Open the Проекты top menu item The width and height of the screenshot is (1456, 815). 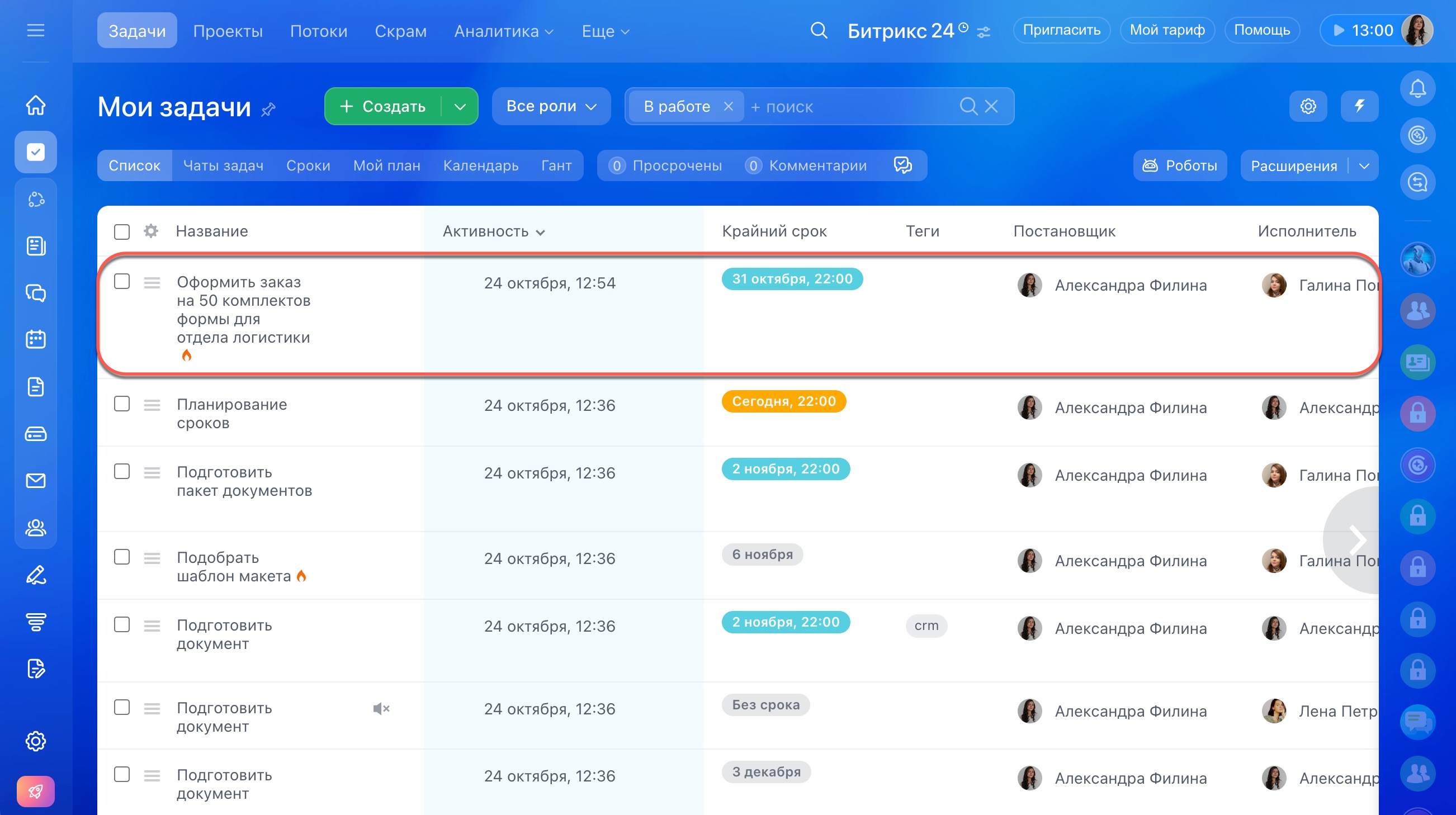[228, 31]
